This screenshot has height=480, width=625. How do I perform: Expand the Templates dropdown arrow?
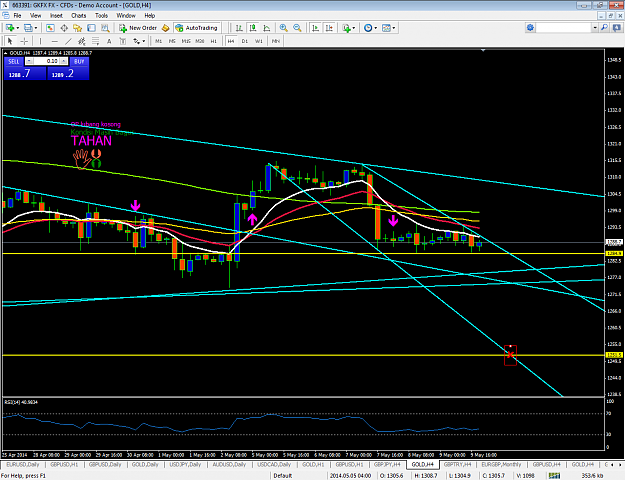394,28
